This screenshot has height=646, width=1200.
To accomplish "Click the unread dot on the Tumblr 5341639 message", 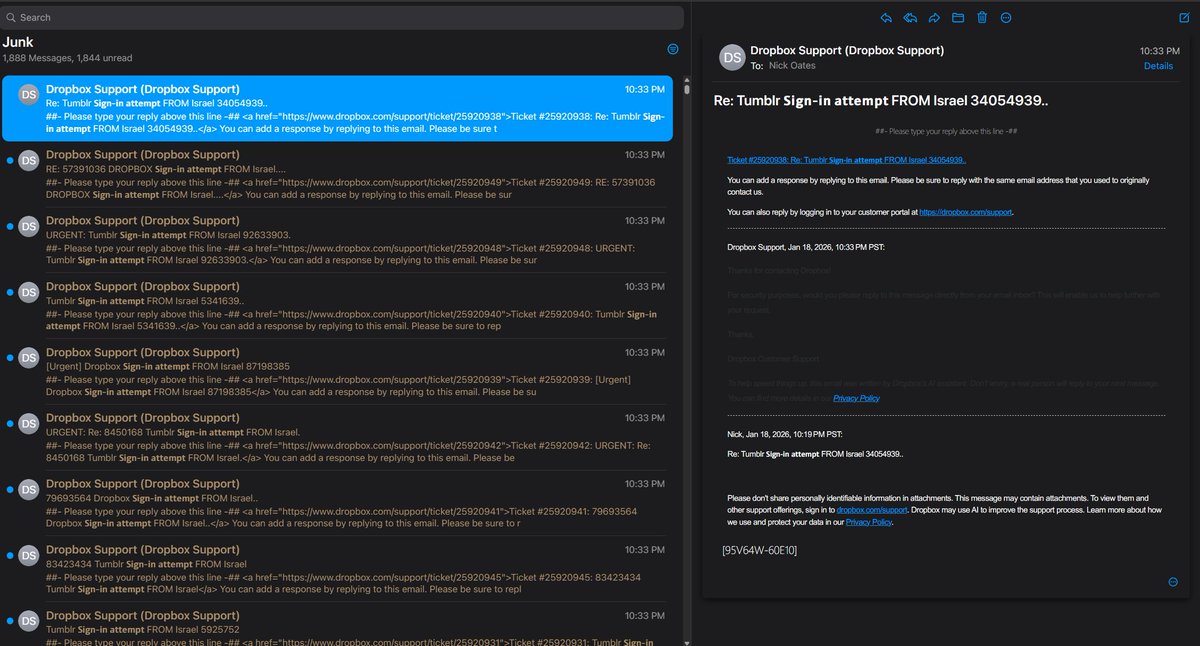I will 10,292.
